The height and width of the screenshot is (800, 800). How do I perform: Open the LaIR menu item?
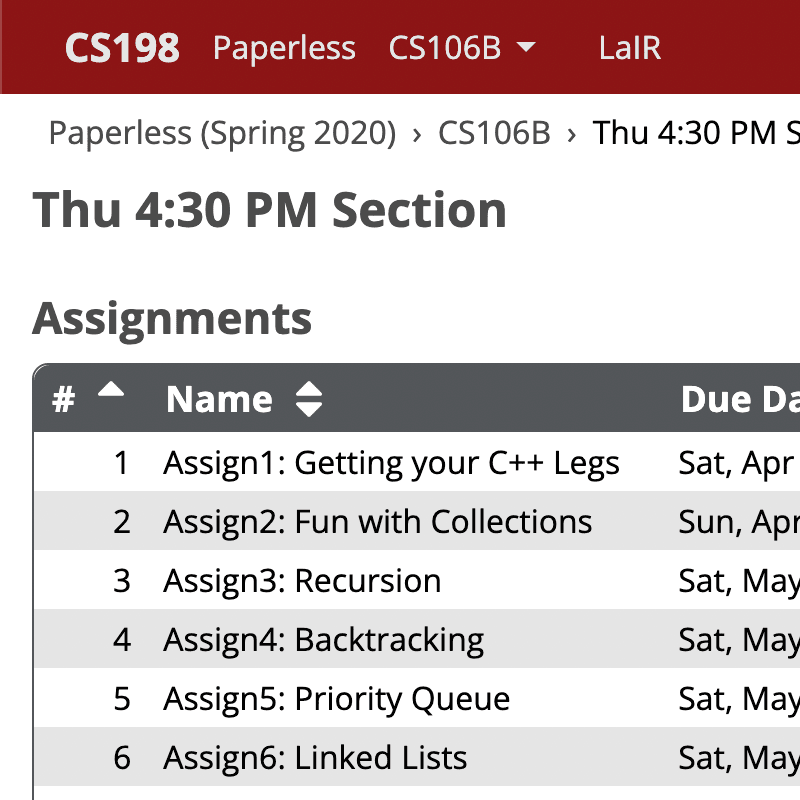630,48
